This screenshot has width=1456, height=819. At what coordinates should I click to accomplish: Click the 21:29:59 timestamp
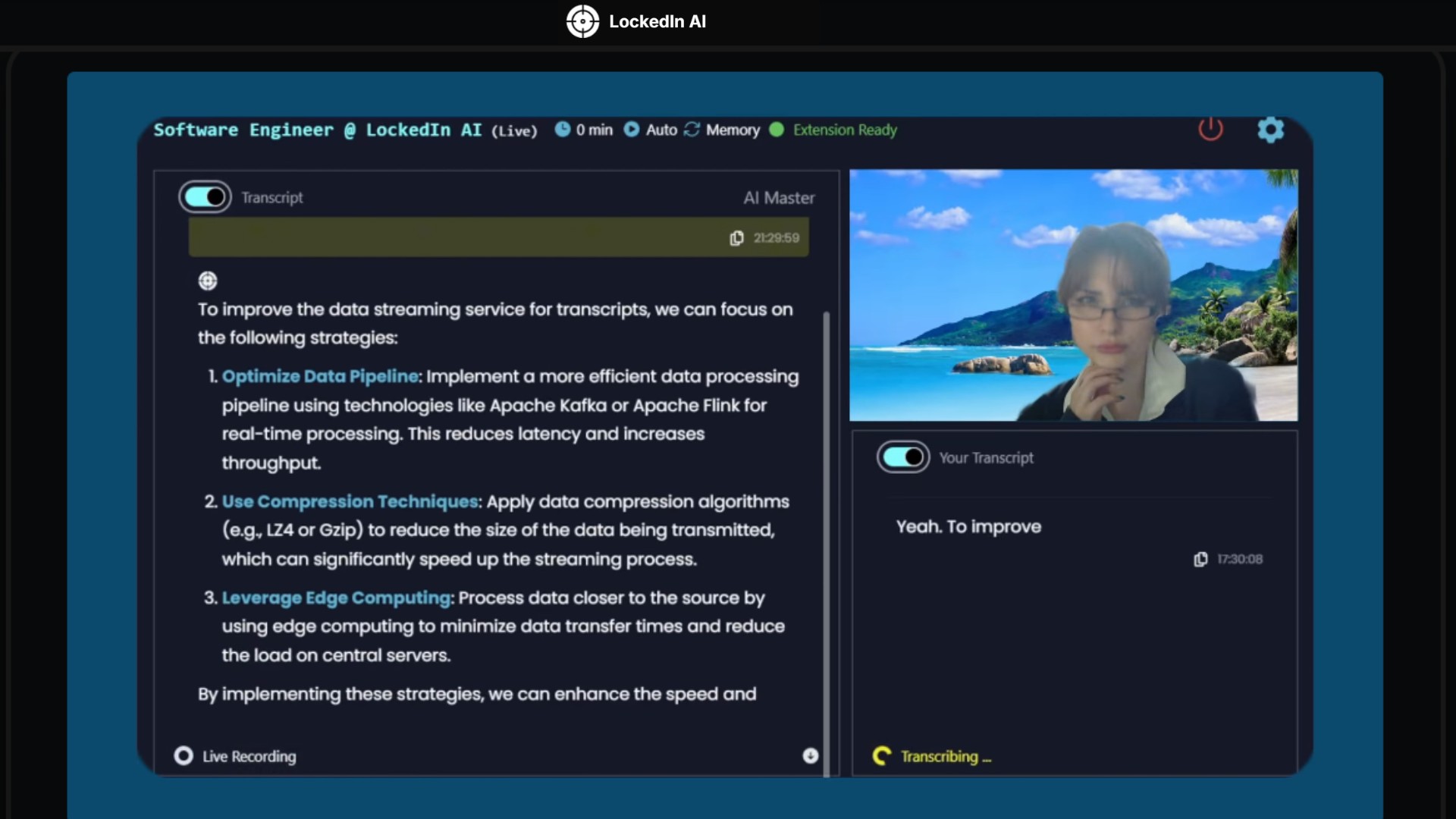[x=776, y=238]
